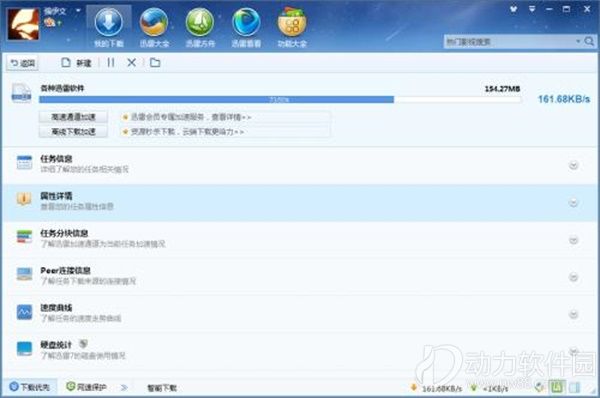Expand the 属性详情 section chevron

click(573, 203)
